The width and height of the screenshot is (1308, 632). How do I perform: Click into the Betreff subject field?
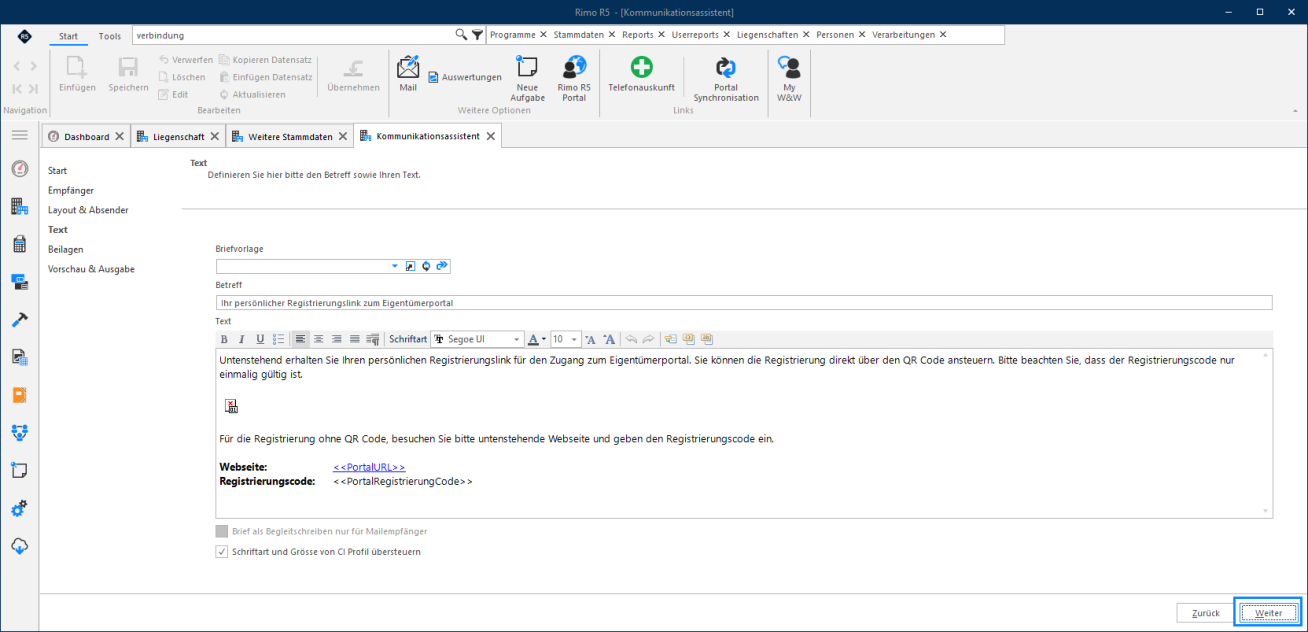[744, 302]
